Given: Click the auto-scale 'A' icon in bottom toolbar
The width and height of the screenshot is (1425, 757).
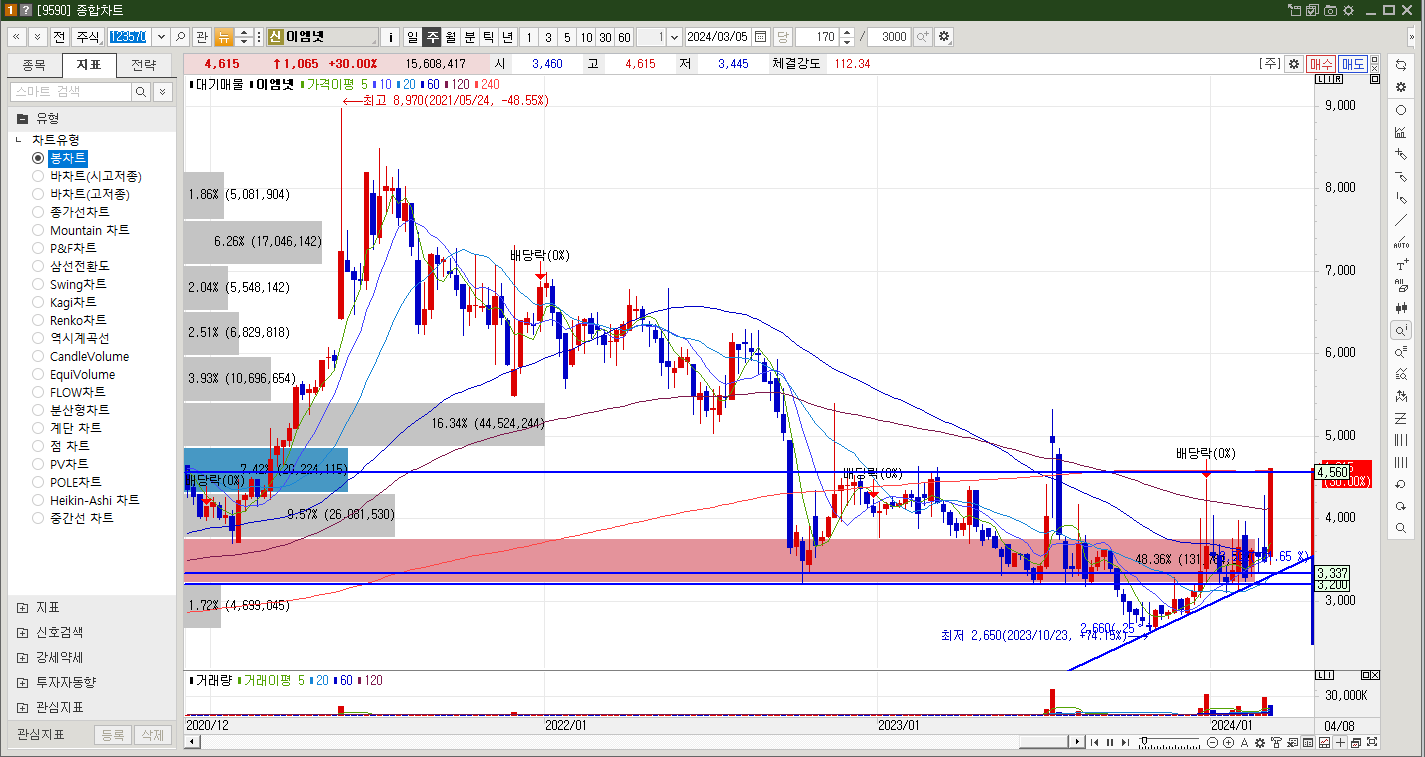Looking at the screenshot, I should coord(1244,743).
